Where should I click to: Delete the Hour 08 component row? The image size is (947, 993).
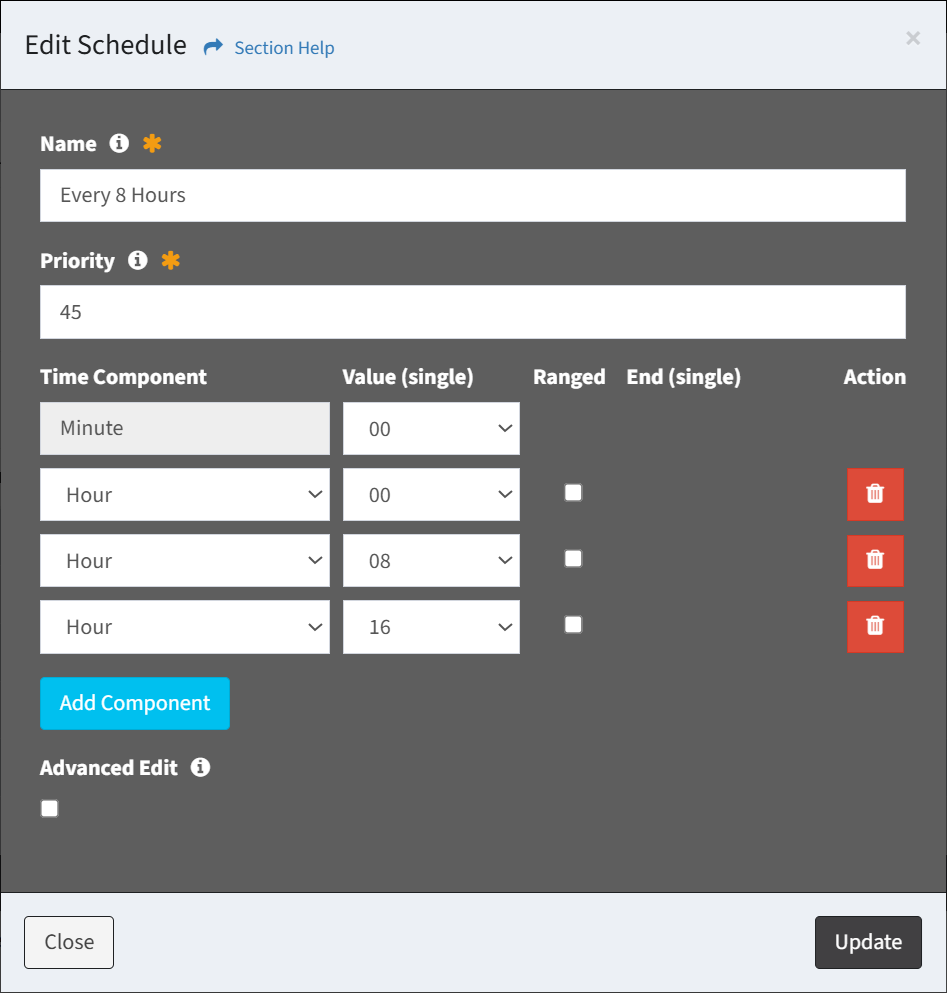point(875,560)
